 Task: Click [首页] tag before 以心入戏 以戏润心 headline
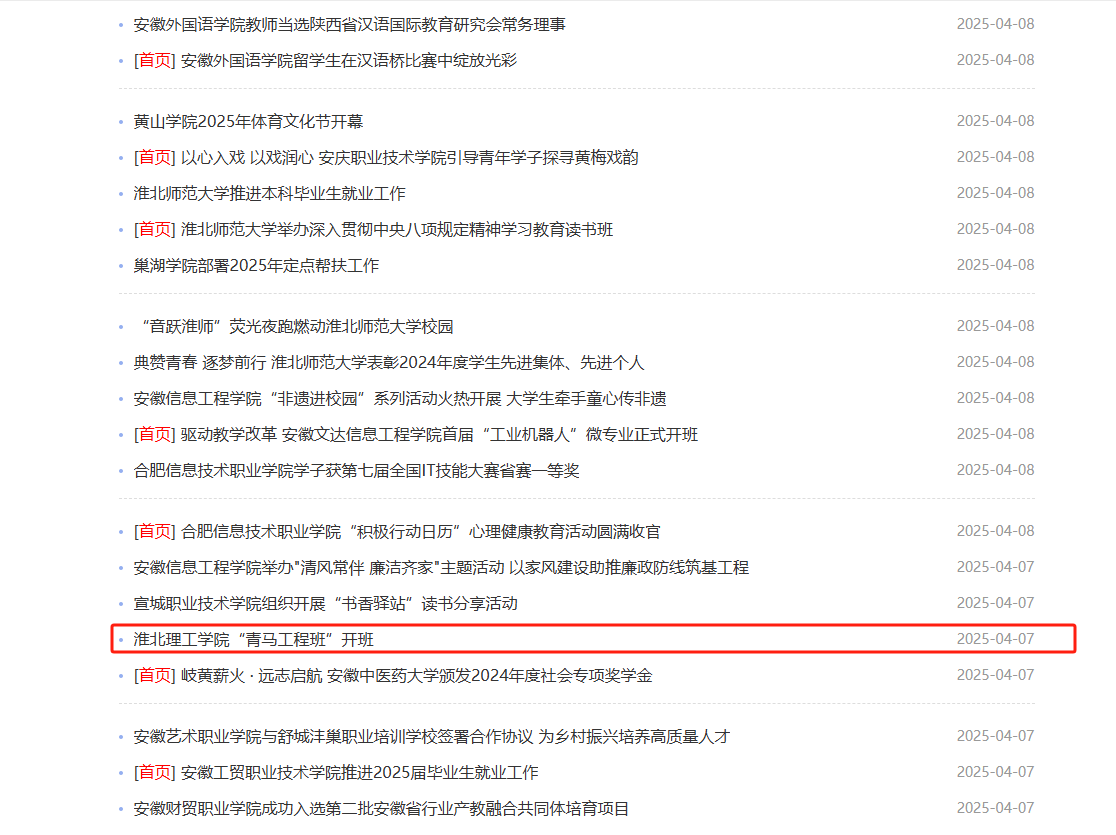[x=154, y=158]
